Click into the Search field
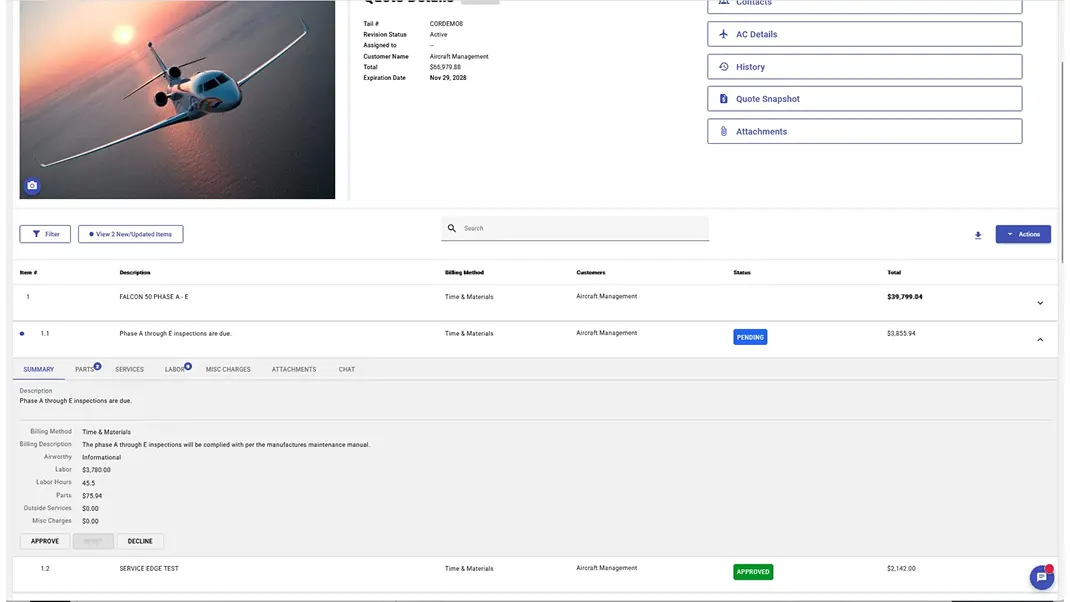This screenshot has width=1070, height=602. click(575, 229)
